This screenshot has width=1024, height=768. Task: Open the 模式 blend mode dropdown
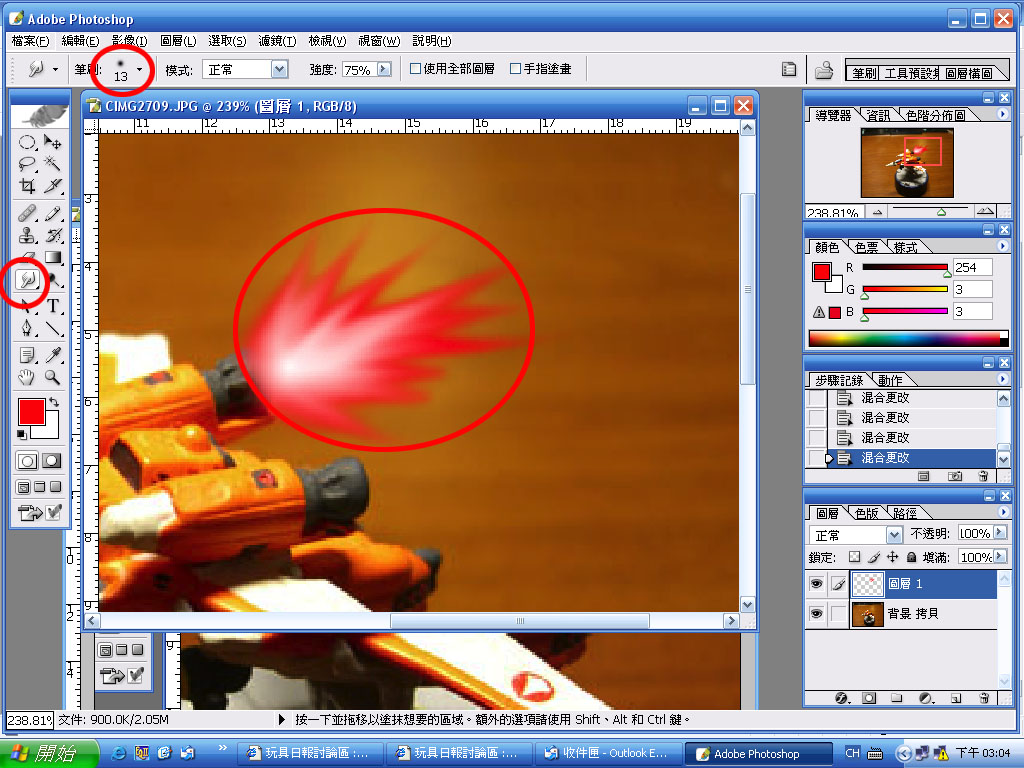click(279, 69)
